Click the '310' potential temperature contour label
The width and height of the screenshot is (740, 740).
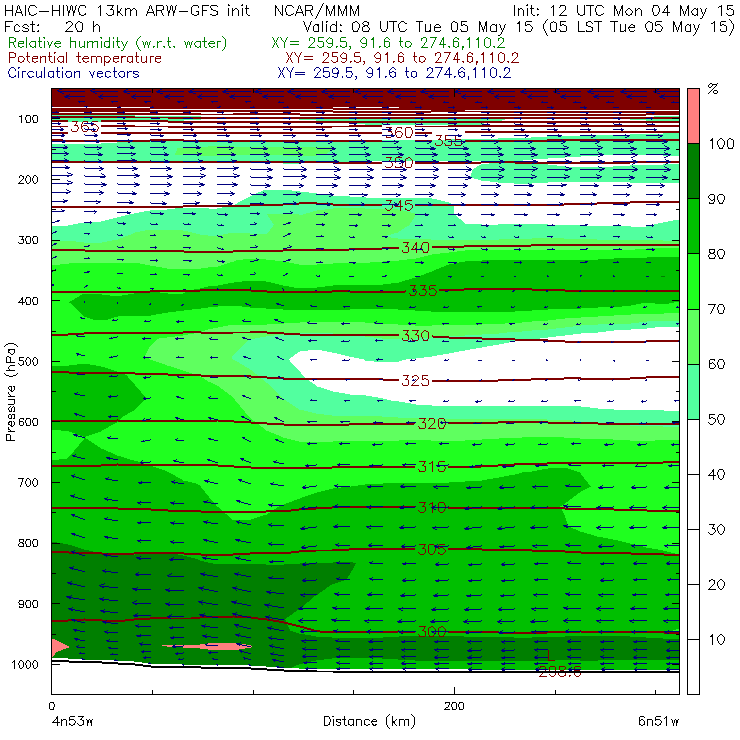coord(432,507)
